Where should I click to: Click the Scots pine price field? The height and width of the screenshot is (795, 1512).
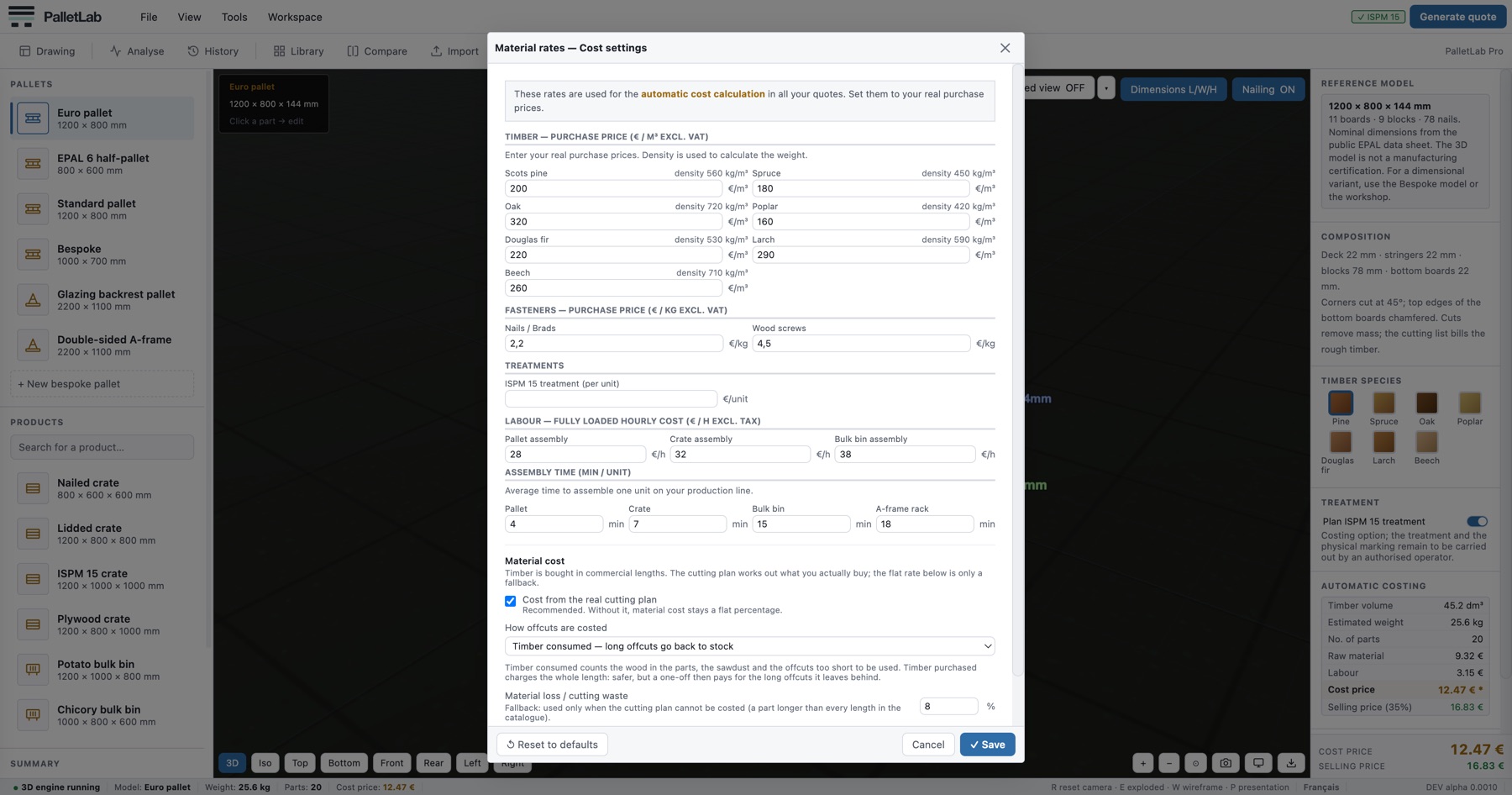[x=613, y=188]
